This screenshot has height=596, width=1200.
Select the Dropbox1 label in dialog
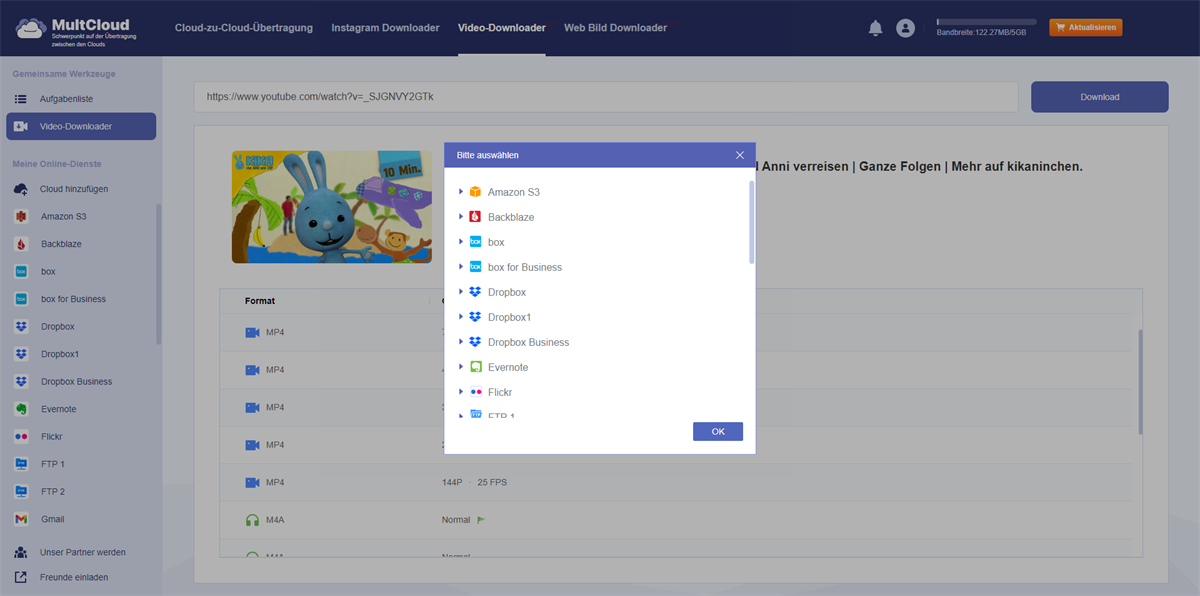pyautogui.click(x=509, y=317)
